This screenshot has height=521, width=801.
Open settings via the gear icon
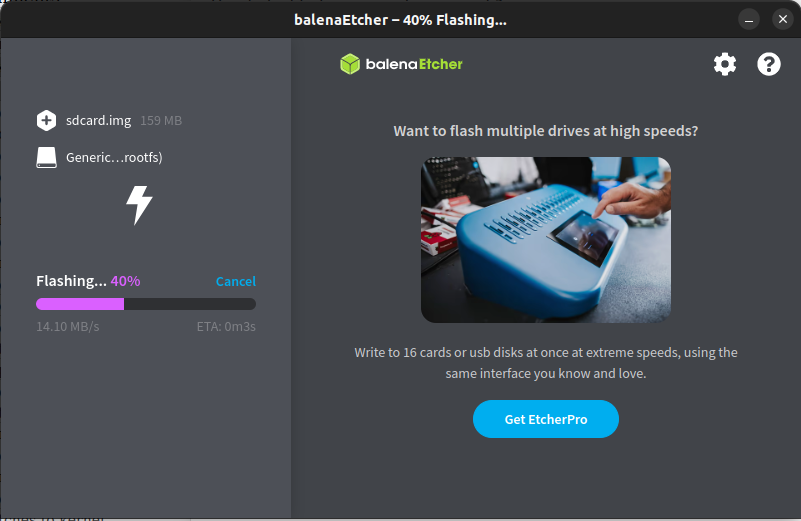coord(724,64)
